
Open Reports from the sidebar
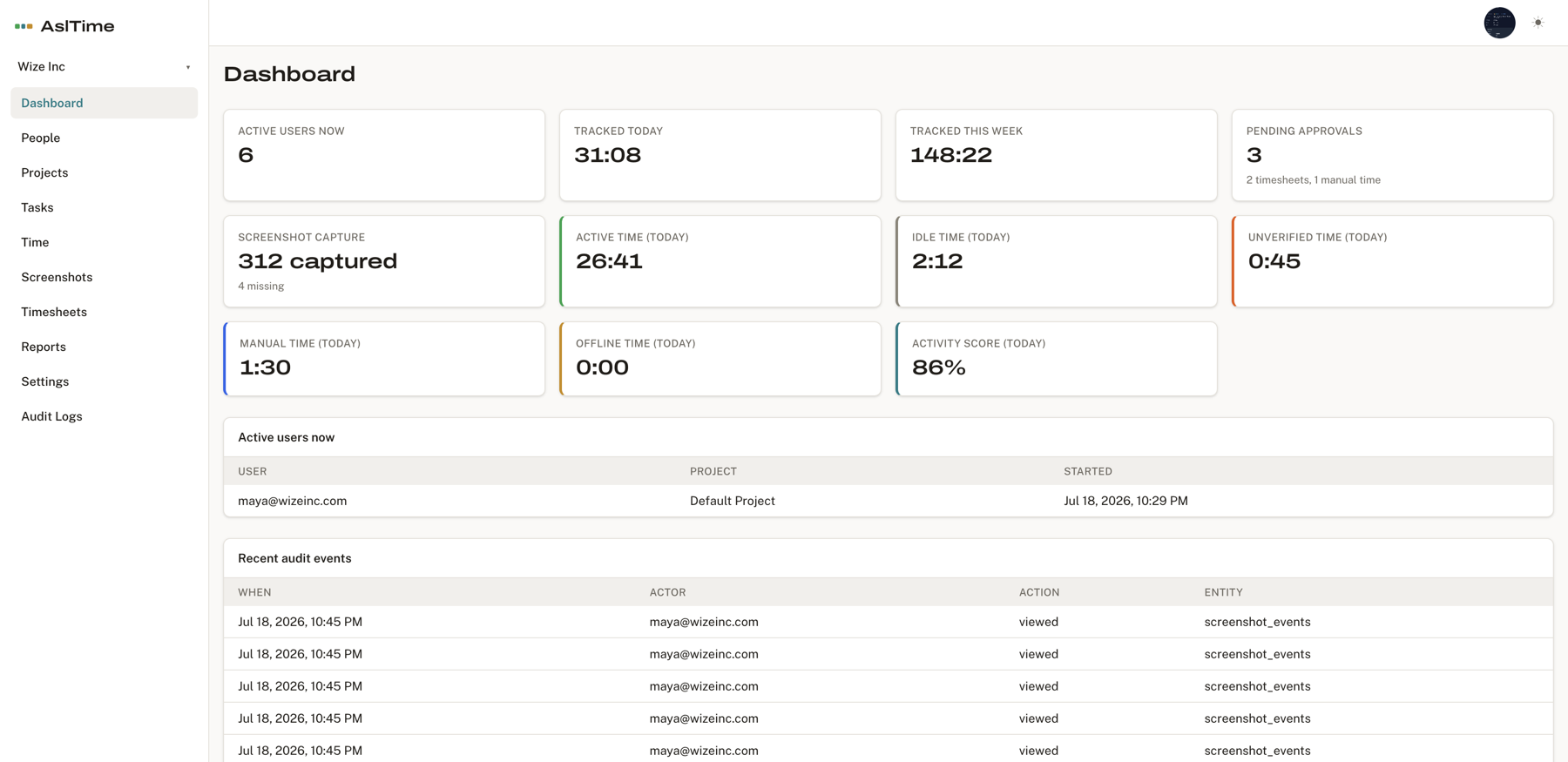[104, 347]
